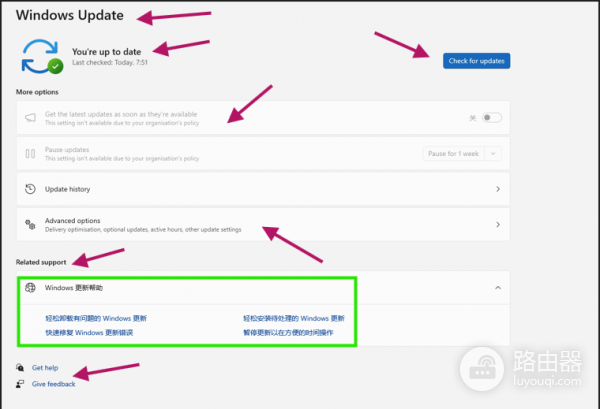Collapse the Windows 更新帮助 section chevron

tap(498, 287)
